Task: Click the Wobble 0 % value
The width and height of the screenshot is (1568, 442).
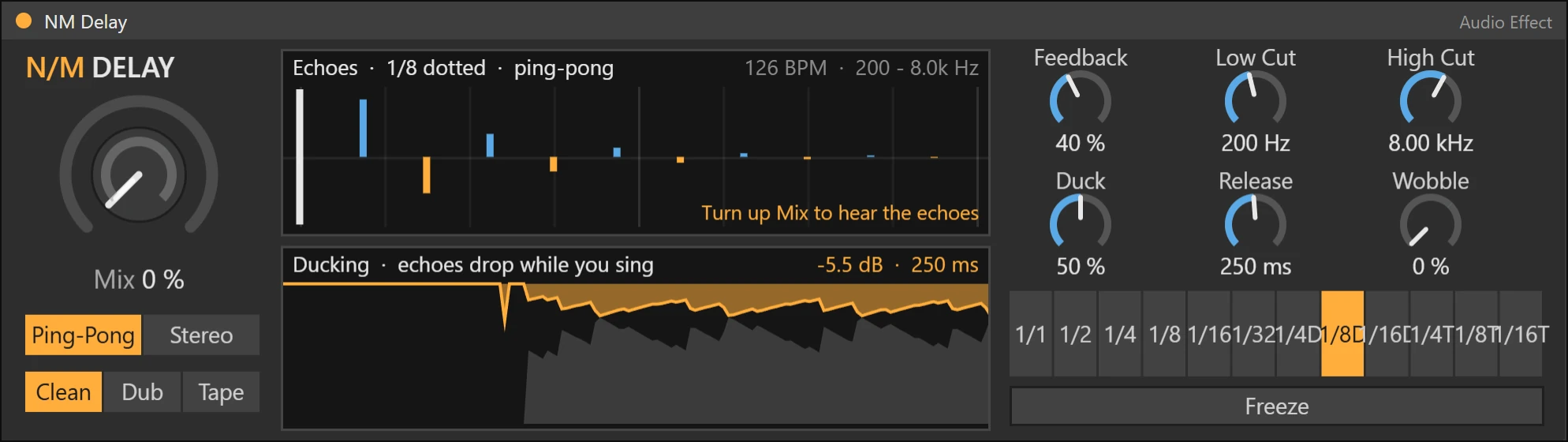Action: click(x=1431, y=266)
